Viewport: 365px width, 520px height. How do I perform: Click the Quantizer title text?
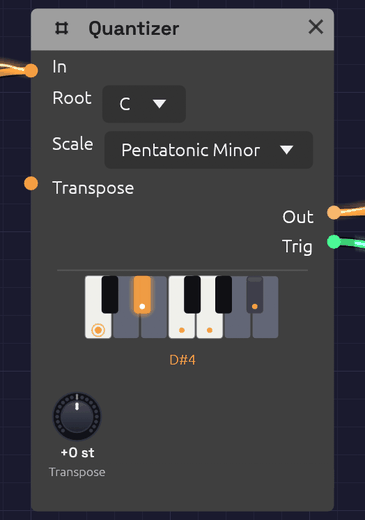pos(134,29)
